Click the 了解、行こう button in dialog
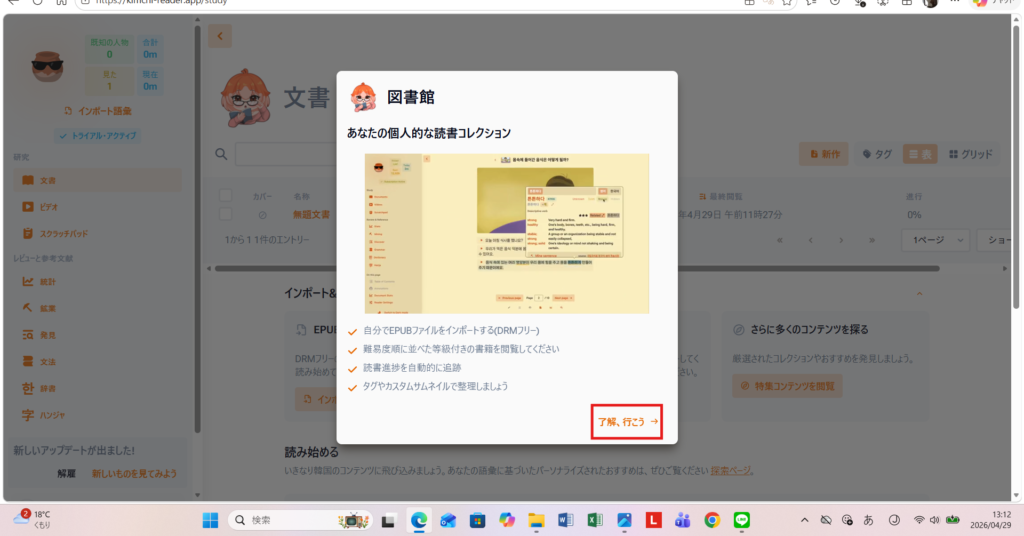 [x=627, y=422]
